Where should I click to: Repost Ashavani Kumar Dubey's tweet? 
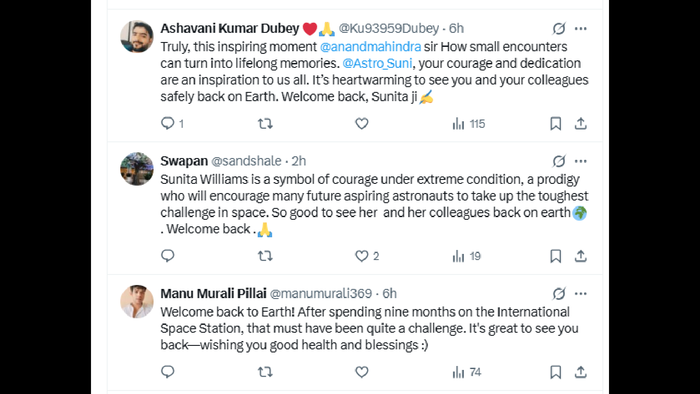pyautogui.click(x=265, y=124)
